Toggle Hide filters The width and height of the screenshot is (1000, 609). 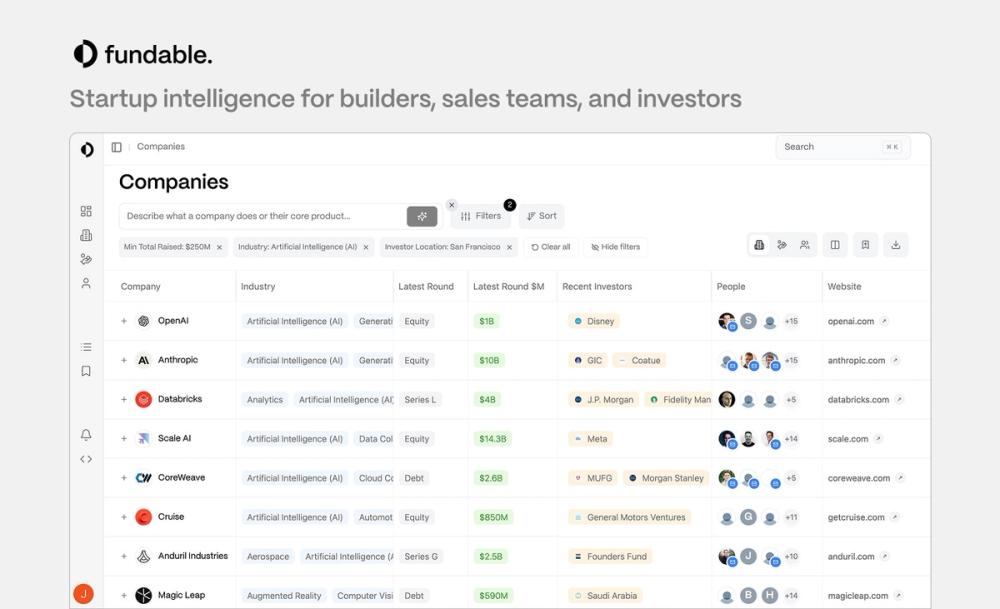click(615, 246)
